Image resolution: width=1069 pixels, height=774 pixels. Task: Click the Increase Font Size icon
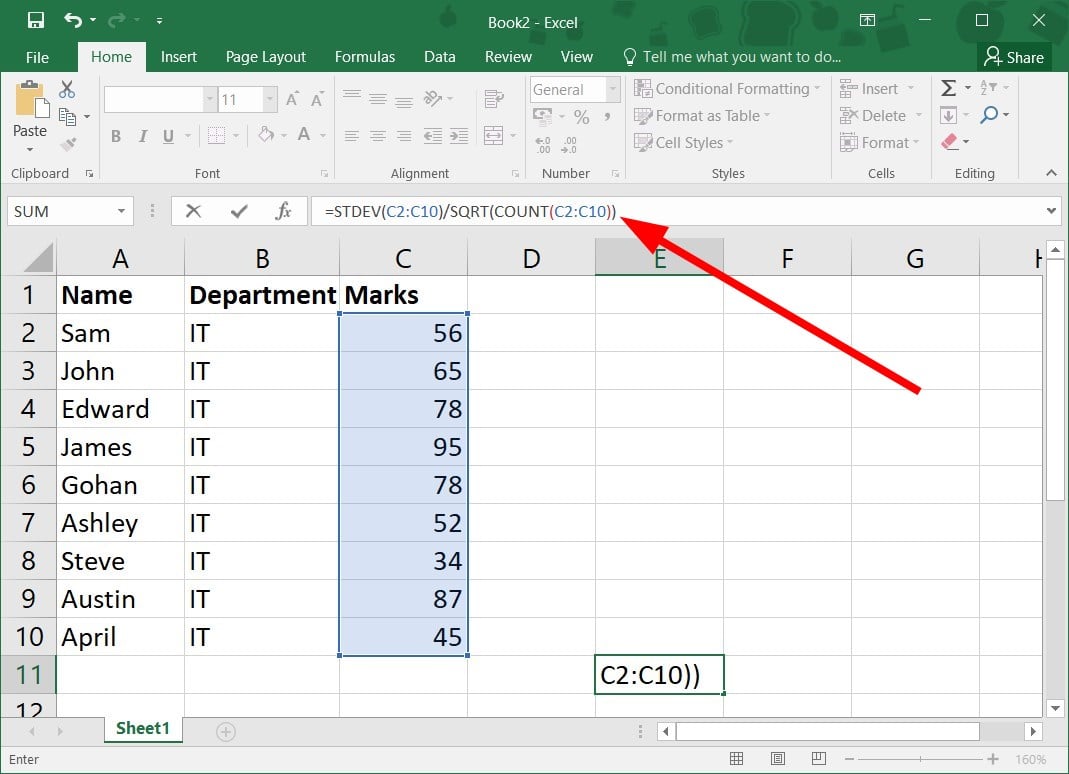tap(292, 100)
